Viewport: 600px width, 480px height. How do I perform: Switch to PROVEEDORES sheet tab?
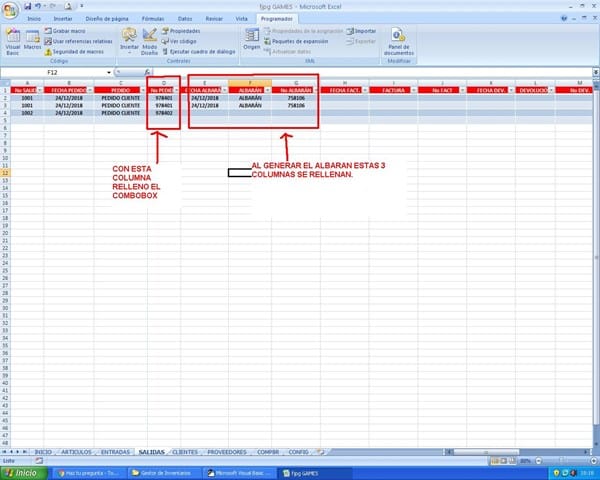[x=227, y=452]
